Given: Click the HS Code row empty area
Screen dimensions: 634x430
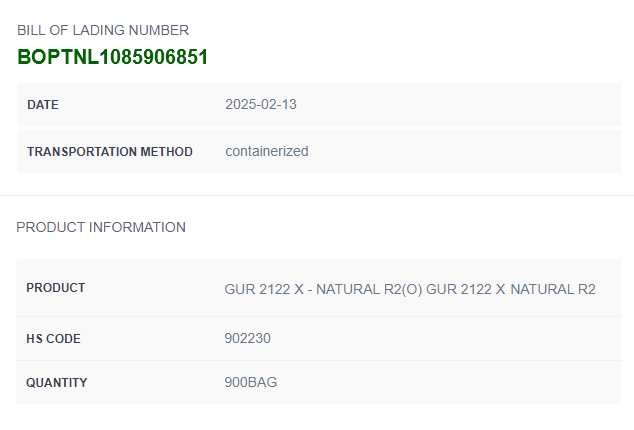Looking at the screenshot, I should [445, 338].
